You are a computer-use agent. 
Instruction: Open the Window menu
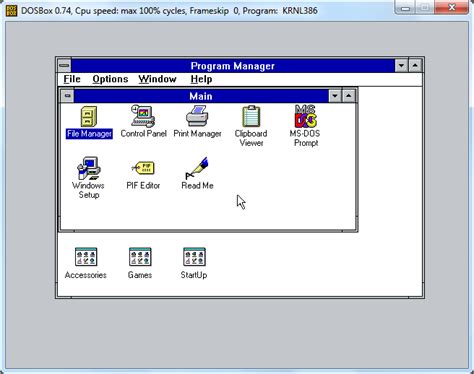[x=157, y=79]
